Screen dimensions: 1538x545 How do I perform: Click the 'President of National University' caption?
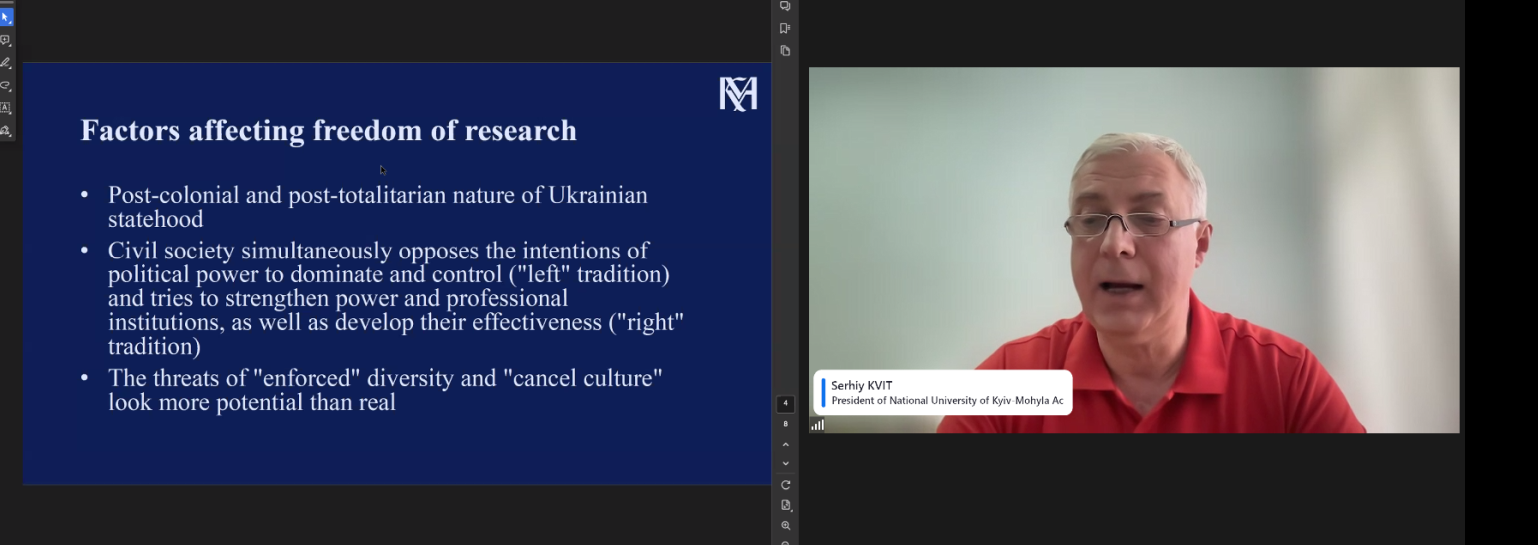(947, 401)
